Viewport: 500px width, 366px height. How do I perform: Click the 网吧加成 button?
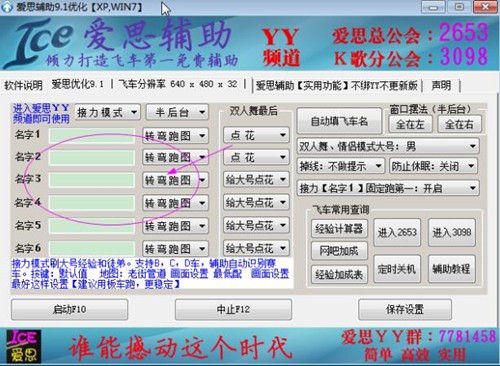pyautogui.click(x=339, y=250)
